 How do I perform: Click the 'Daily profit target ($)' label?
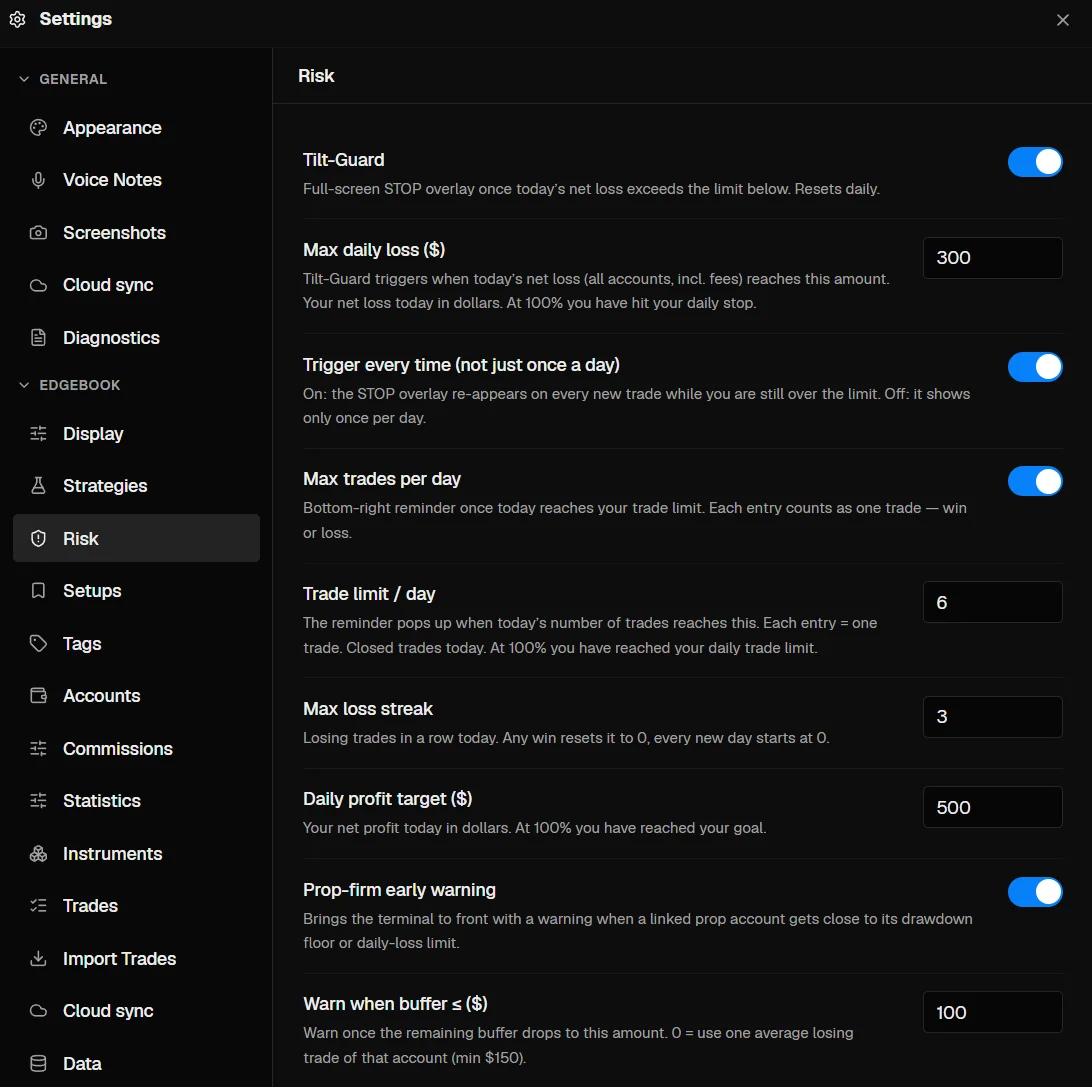tap(387, 799)
